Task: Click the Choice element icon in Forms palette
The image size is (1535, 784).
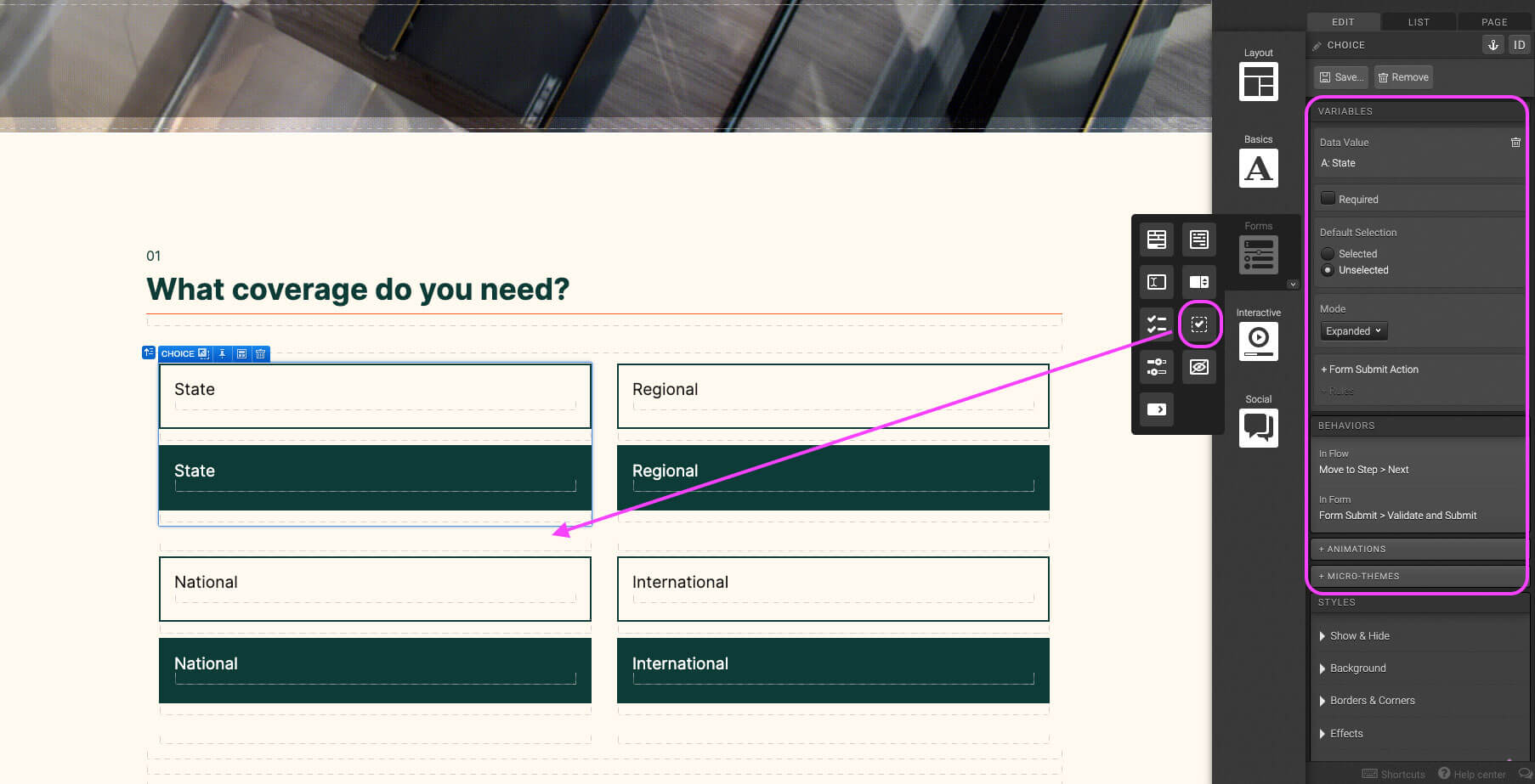Action: click(1198, 324)
